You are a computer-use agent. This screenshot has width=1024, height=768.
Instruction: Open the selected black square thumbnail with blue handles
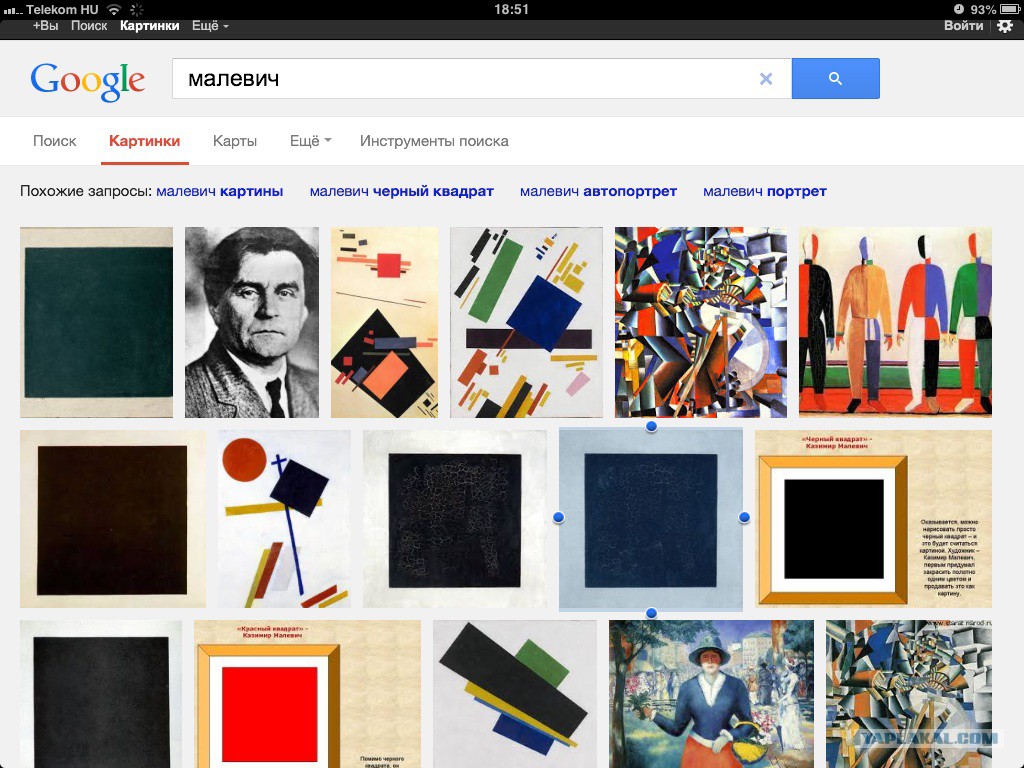651,519
